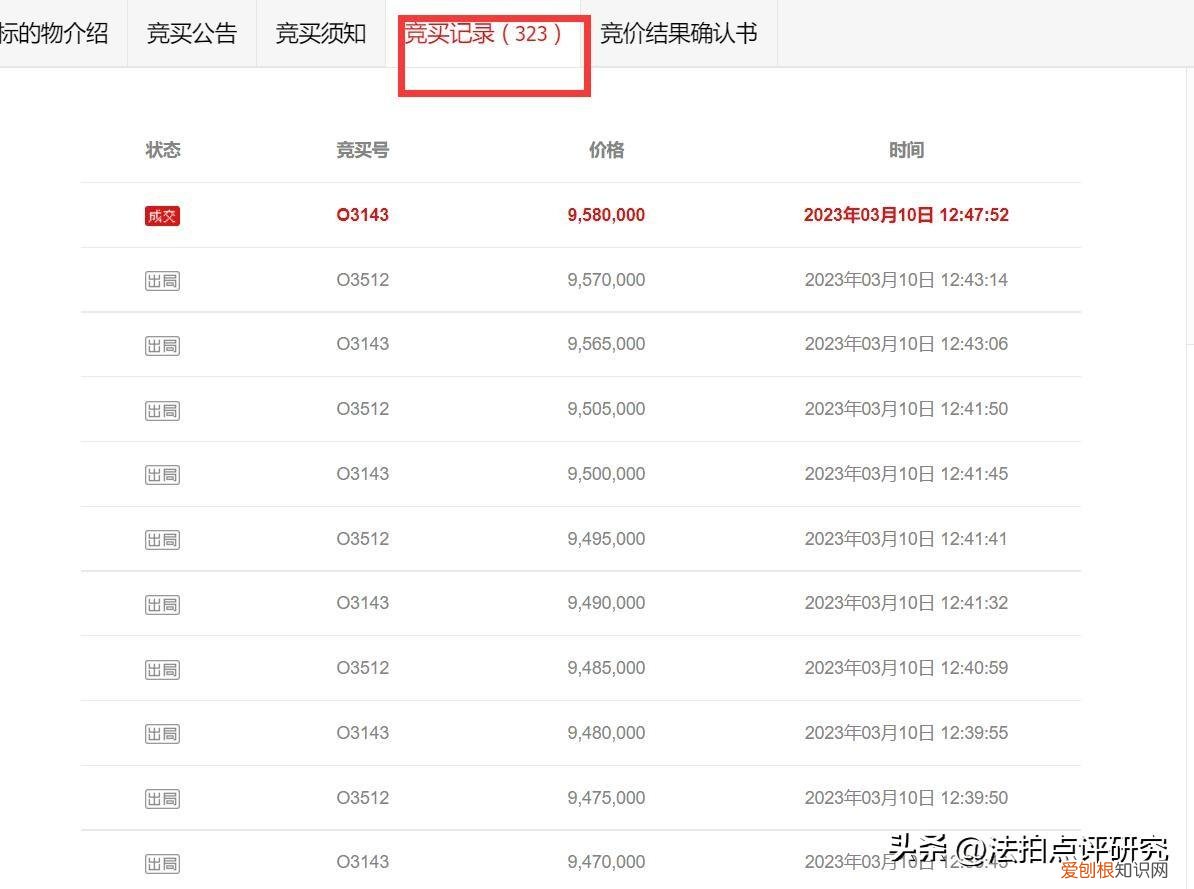Click the red 成交 status badge

[162, 215]
